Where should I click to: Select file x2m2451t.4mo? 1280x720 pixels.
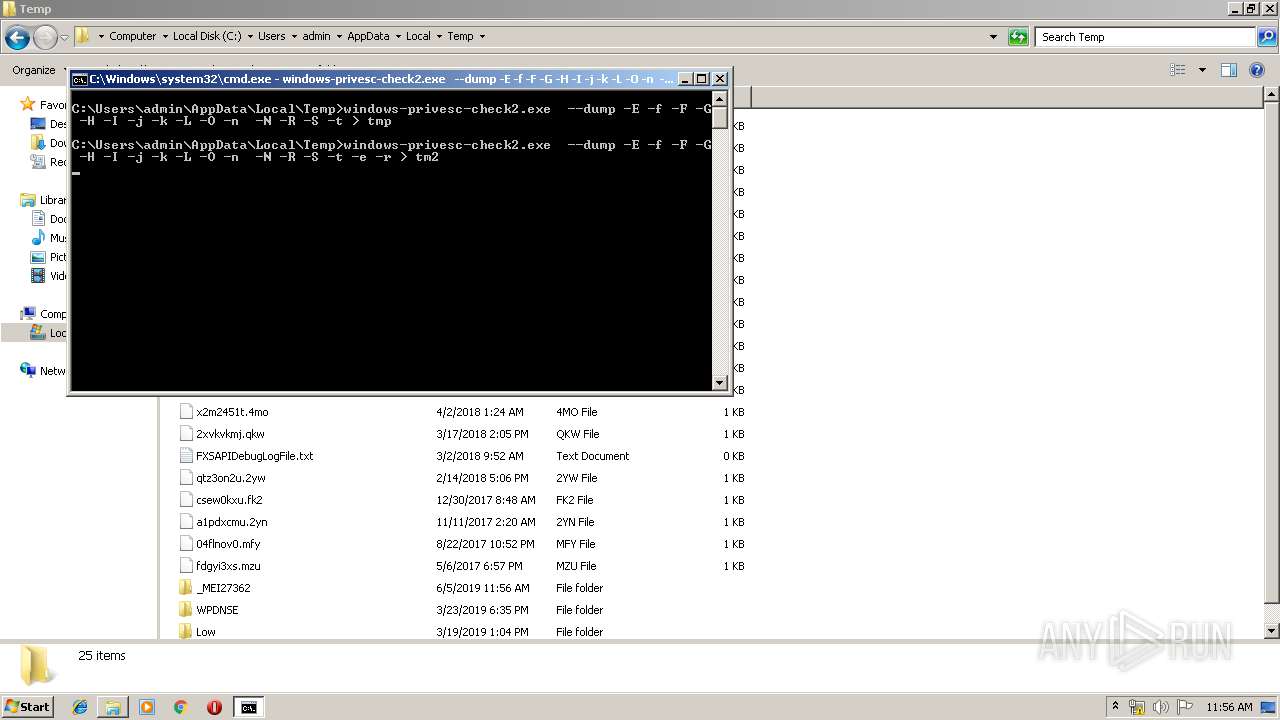(x=232, y=412)
